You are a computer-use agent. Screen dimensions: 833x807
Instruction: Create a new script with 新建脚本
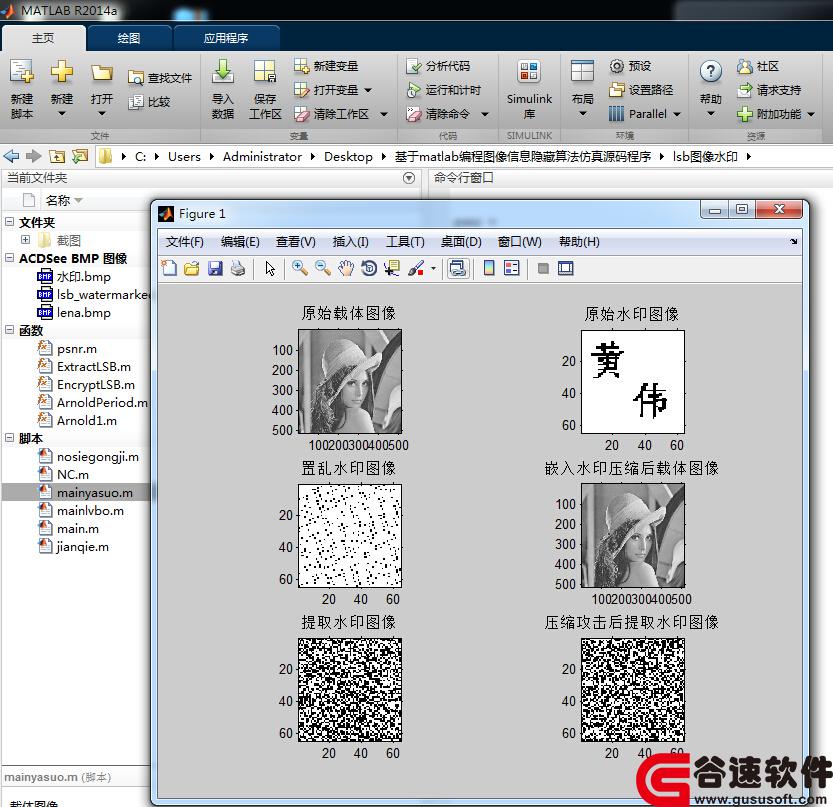(22, 89)
